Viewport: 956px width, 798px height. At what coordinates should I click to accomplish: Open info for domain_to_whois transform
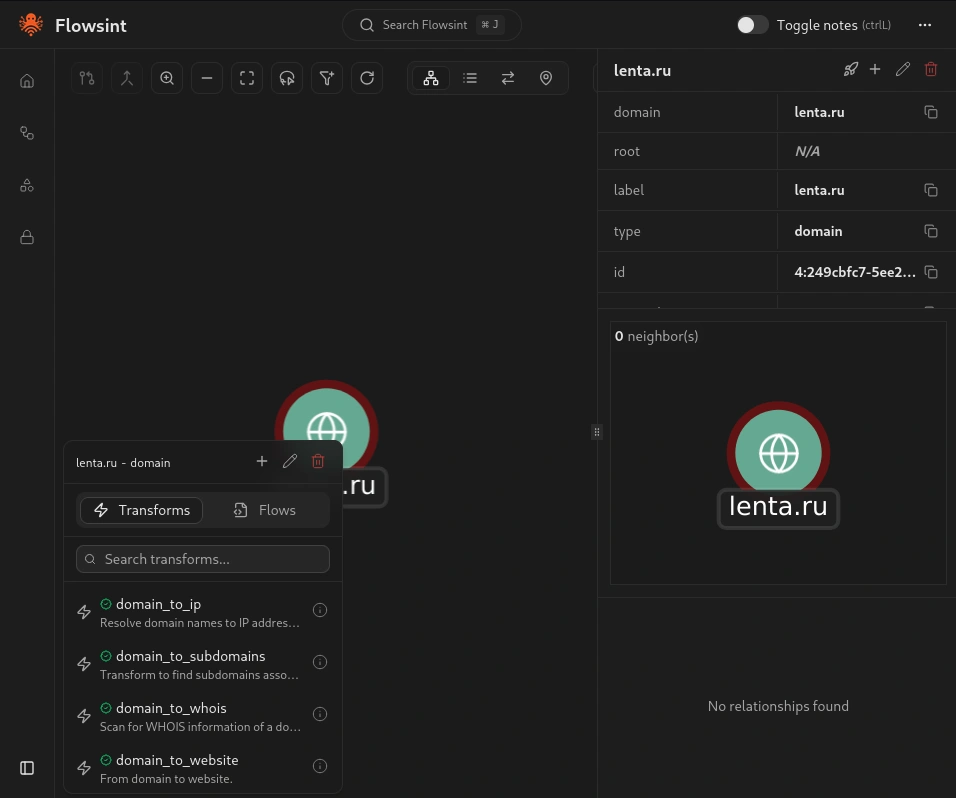(320, 714)
